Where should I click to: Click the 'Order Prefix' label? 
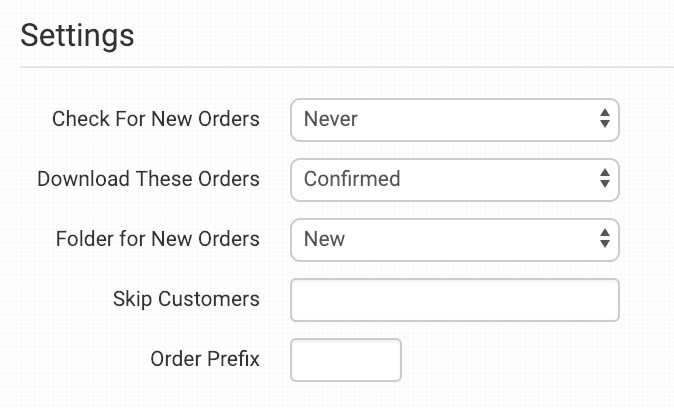tap(205, 359)
